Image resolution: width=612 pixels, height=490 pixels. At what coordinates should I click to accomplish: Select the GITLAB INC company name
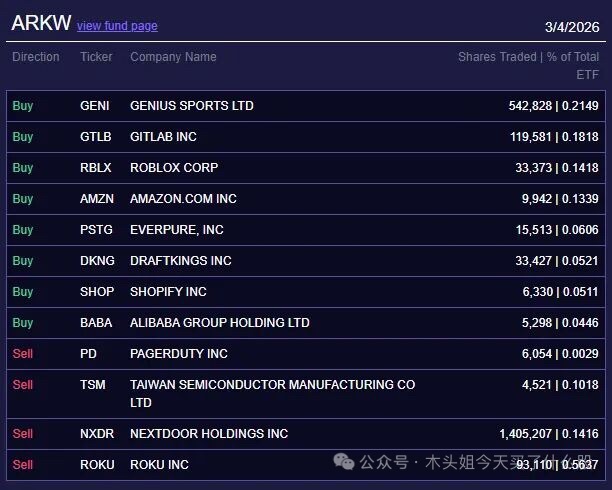point(163,137)
